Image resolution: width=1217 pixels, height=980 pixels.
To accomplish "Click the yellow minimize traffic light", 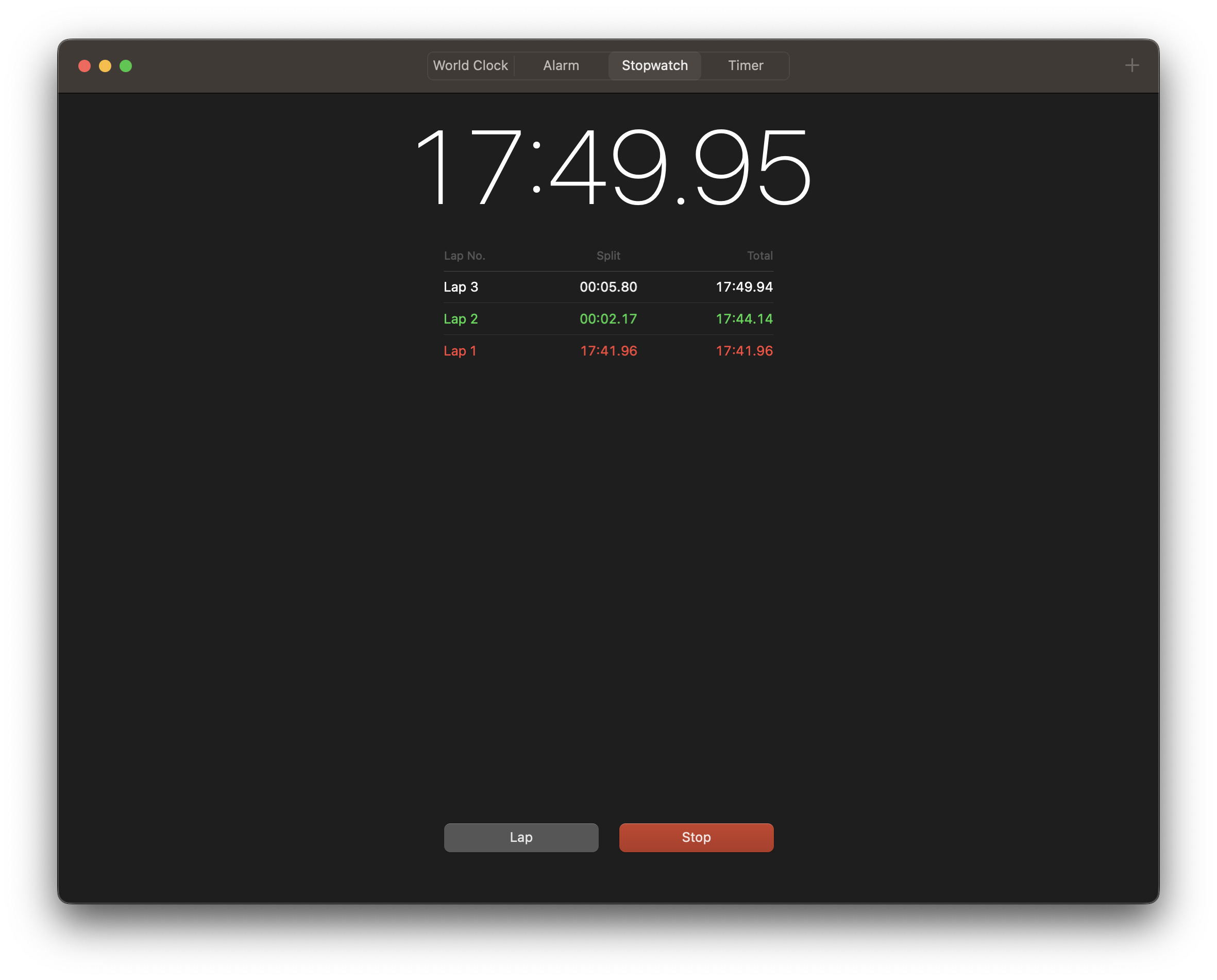I will (x=105, y=65).
